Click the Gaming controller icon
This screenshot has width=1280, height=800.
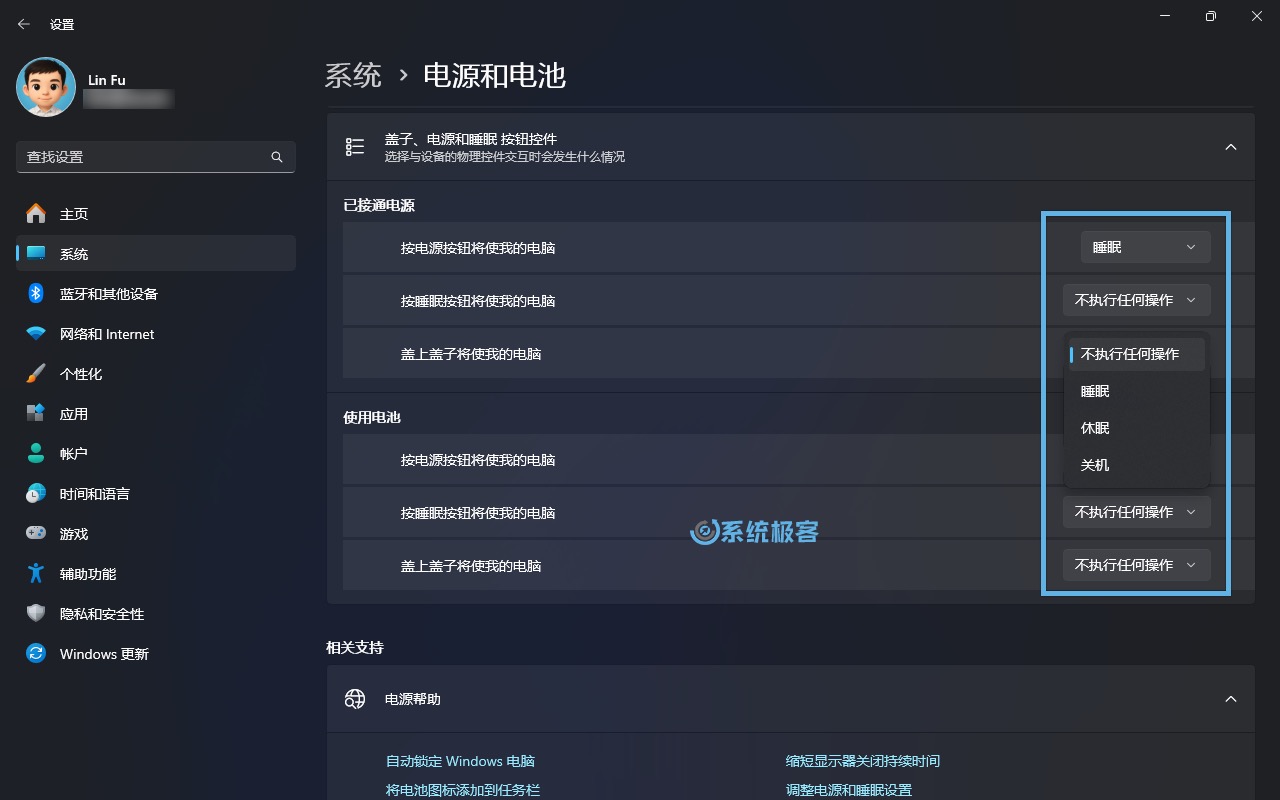click(x=36, y=533)
